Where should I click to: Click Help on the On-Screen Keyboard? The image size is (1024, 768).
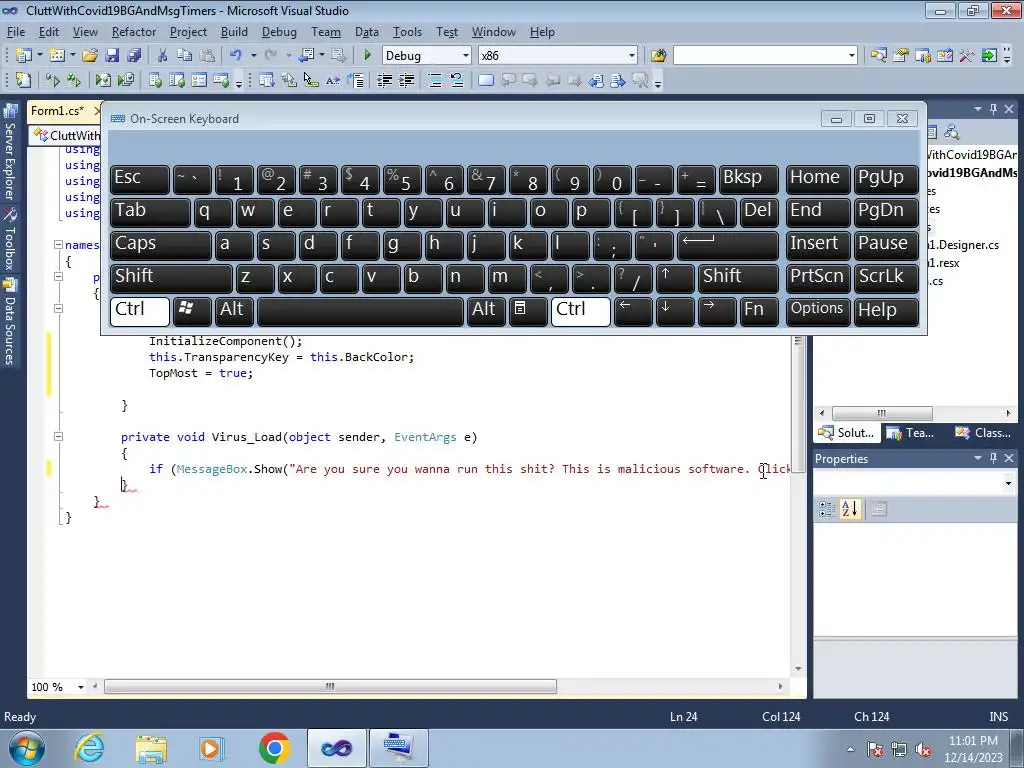pyautogui.click(x=886, y=312)
